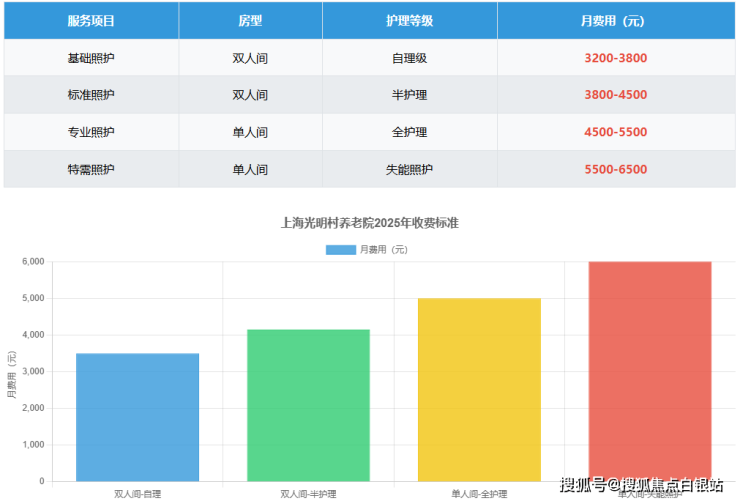Click the green 双人间-半护理 bar
740x501 pixels.
coord(308,405)
